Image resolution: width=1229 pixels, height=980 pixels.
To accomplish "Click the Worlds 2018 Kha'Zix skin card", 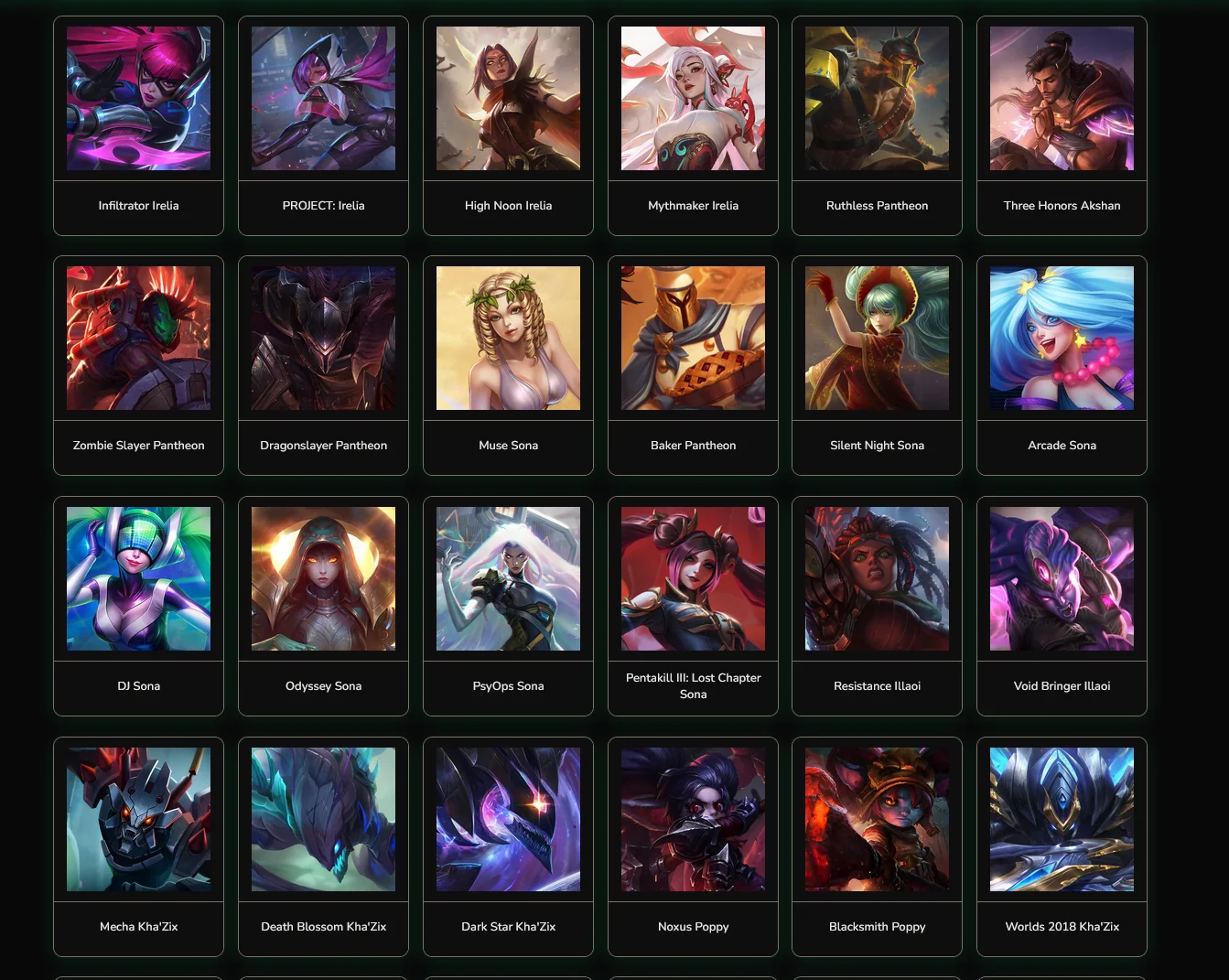I will 1062,846.
